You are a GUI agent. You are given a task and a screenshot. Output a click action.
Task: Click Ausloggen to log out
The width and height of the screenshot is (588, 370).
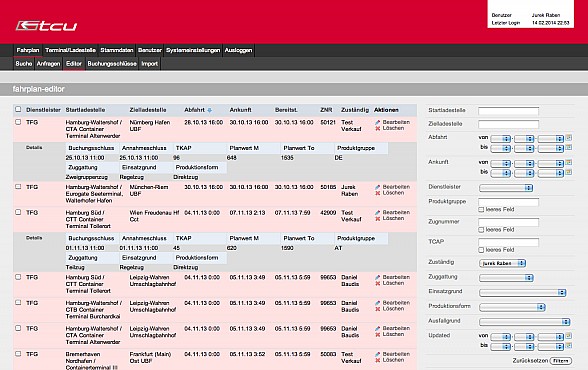tap(238, 50)
